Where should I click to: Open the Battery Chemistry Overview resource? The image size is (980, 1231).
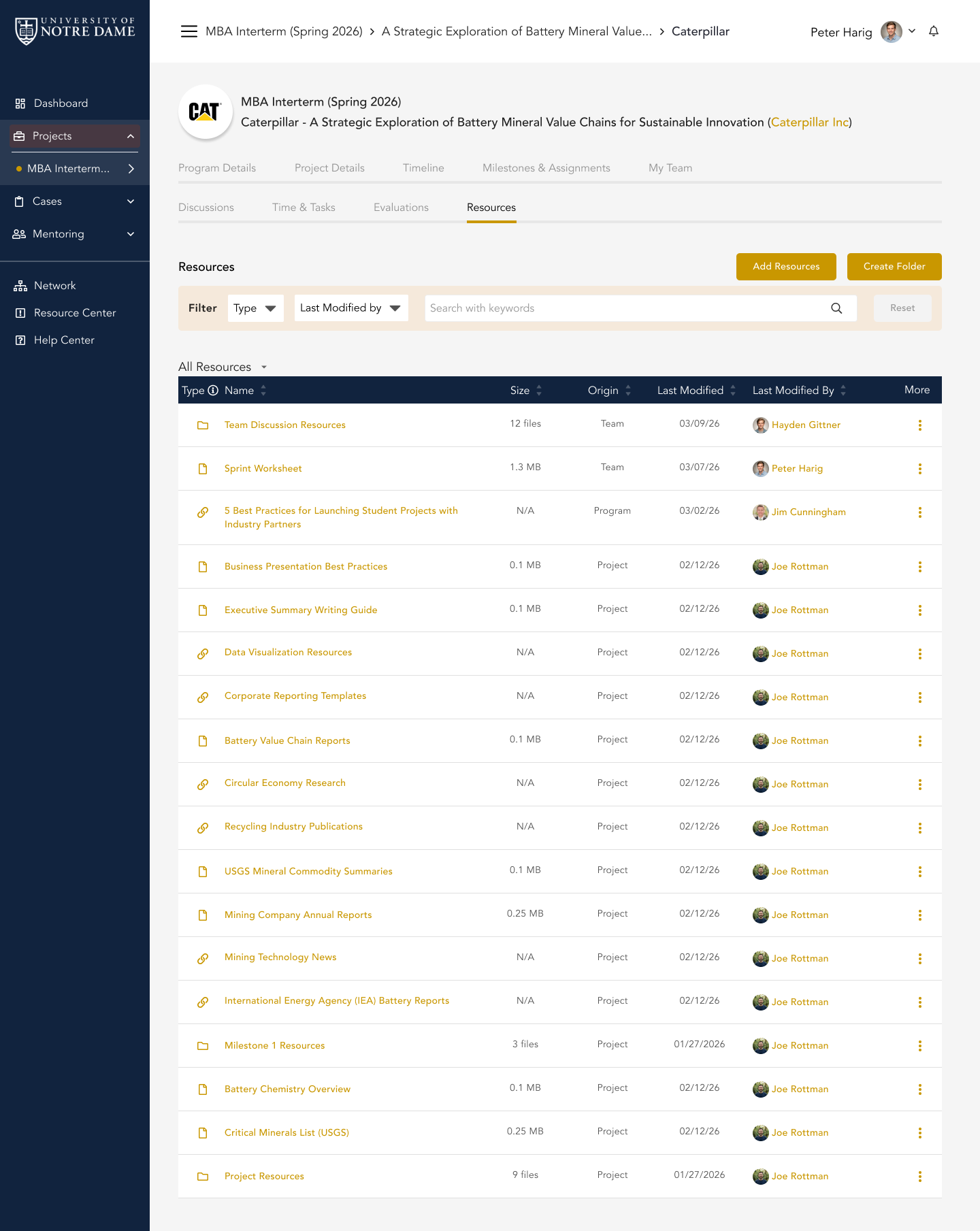pyautogui.click(x=287, y=1089)
